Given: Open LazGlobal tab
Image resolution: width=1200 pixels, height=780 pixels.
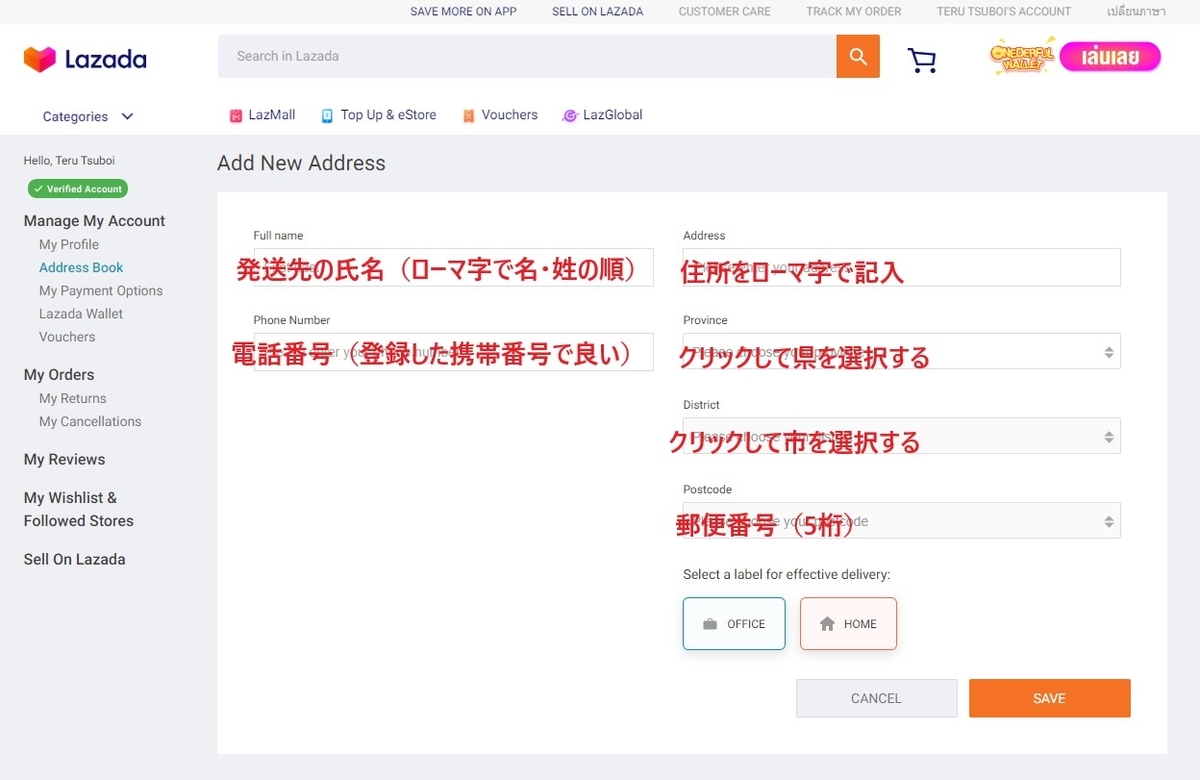Looking at the screenshot, I should pyautogui.click(x=603, y=115).
